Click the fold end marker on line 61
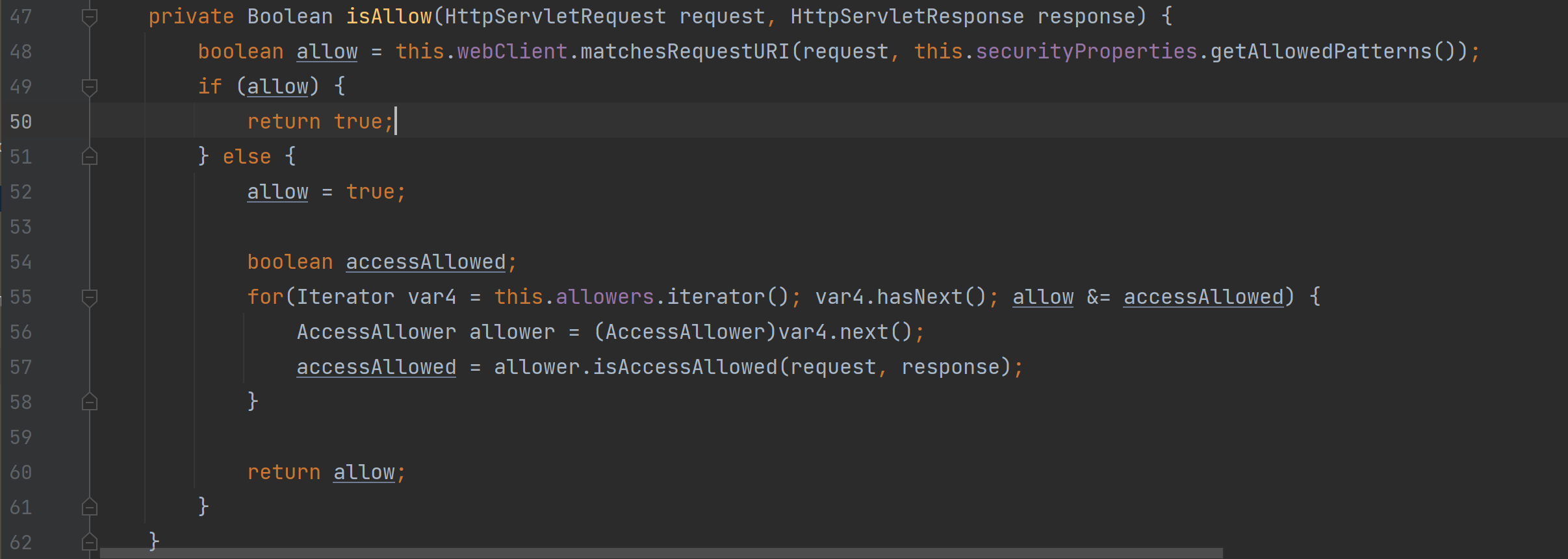This screenshot has width=1568, height=559. pos(90,507)
